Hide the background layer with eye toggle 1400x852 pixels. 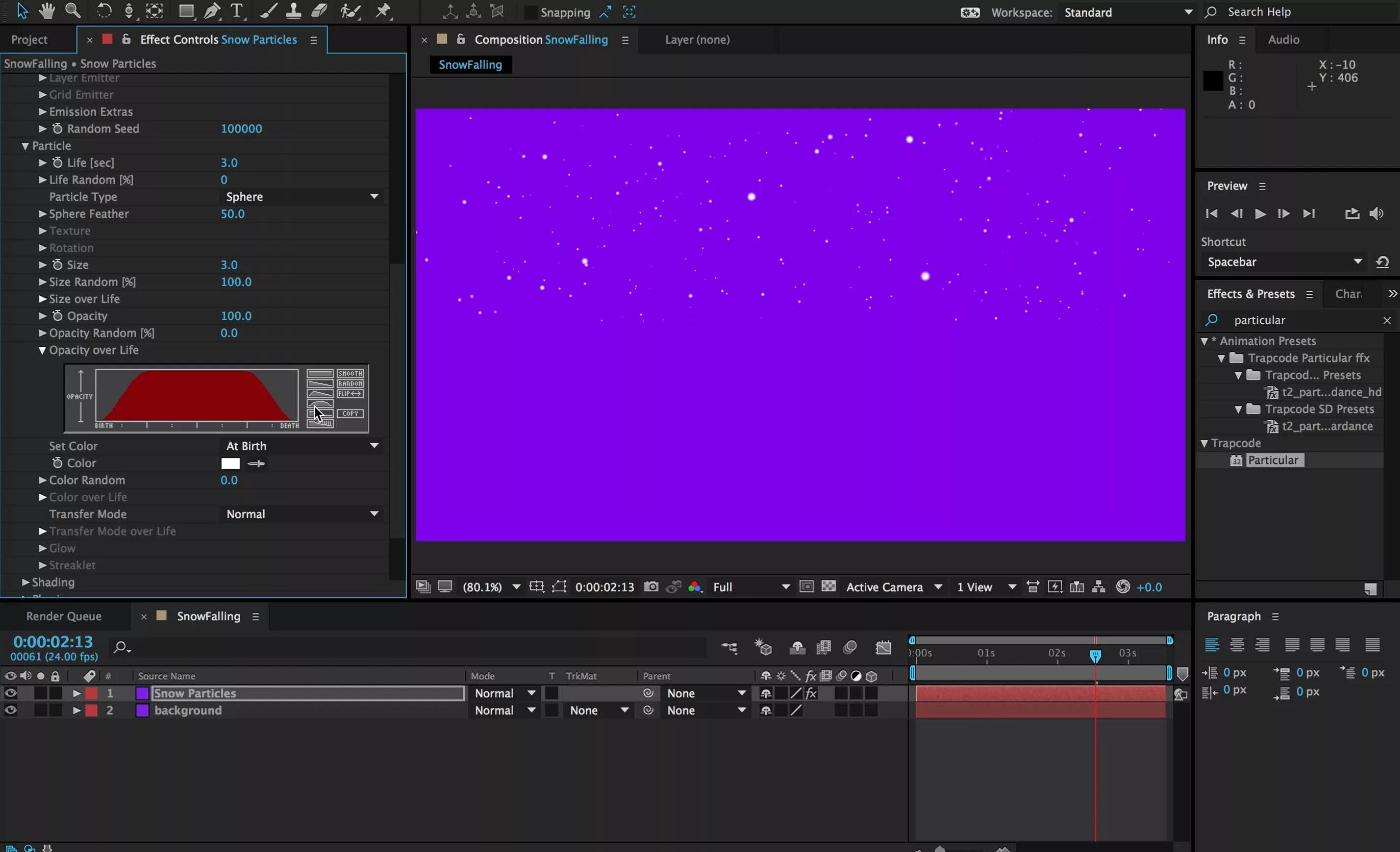tap(11, 710)
